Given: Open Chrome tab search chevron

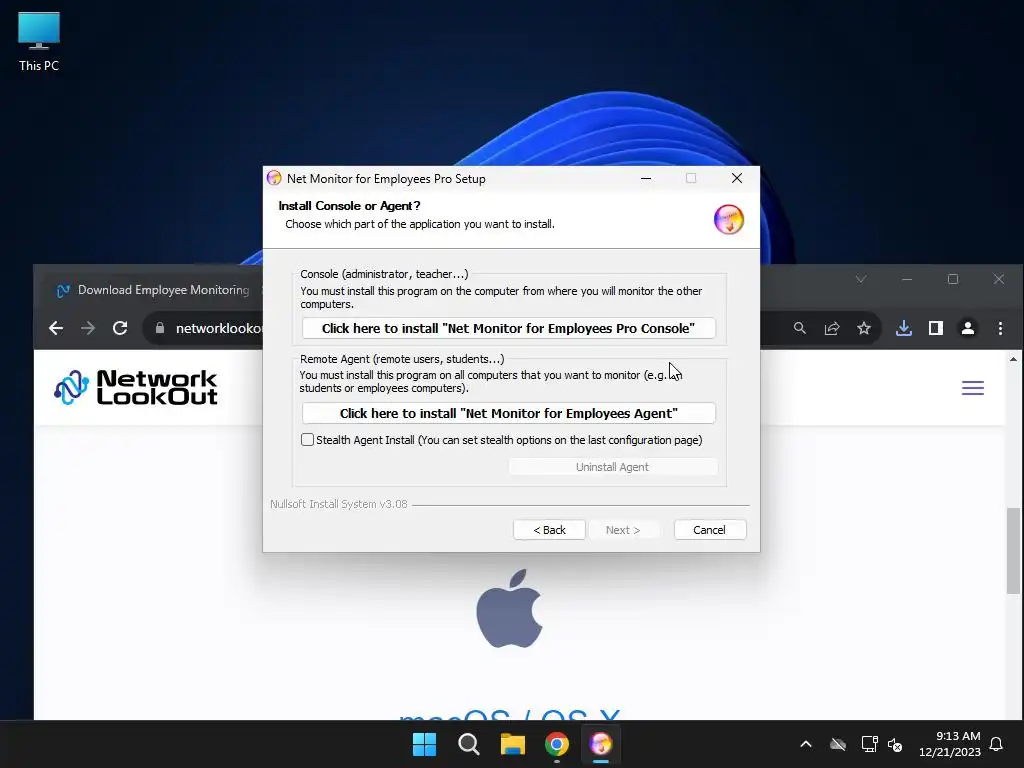Looking at the screenshot, I should (861, 279).
